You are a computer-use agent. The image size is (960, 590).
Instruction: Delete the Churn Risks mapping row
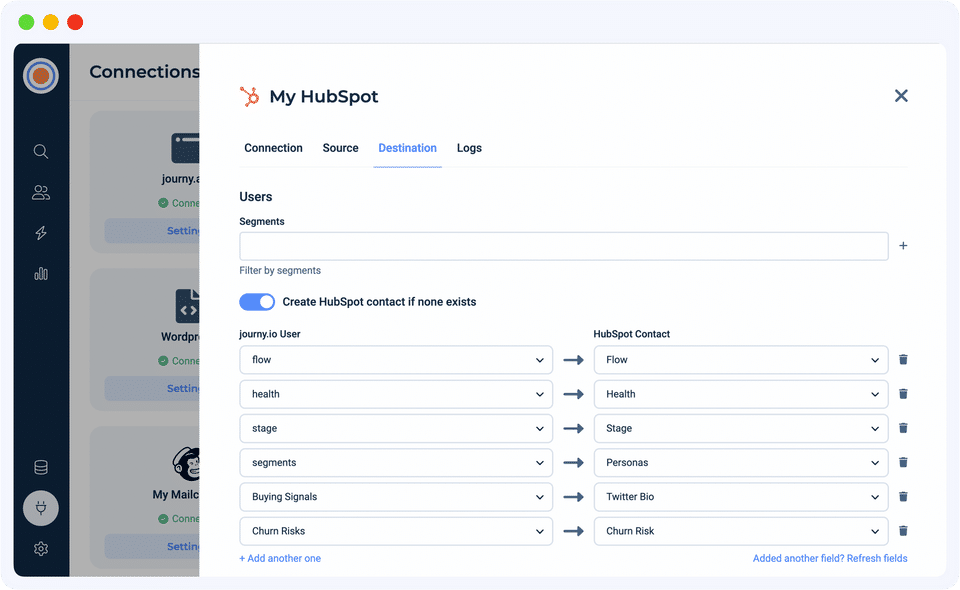click(903, 531)
